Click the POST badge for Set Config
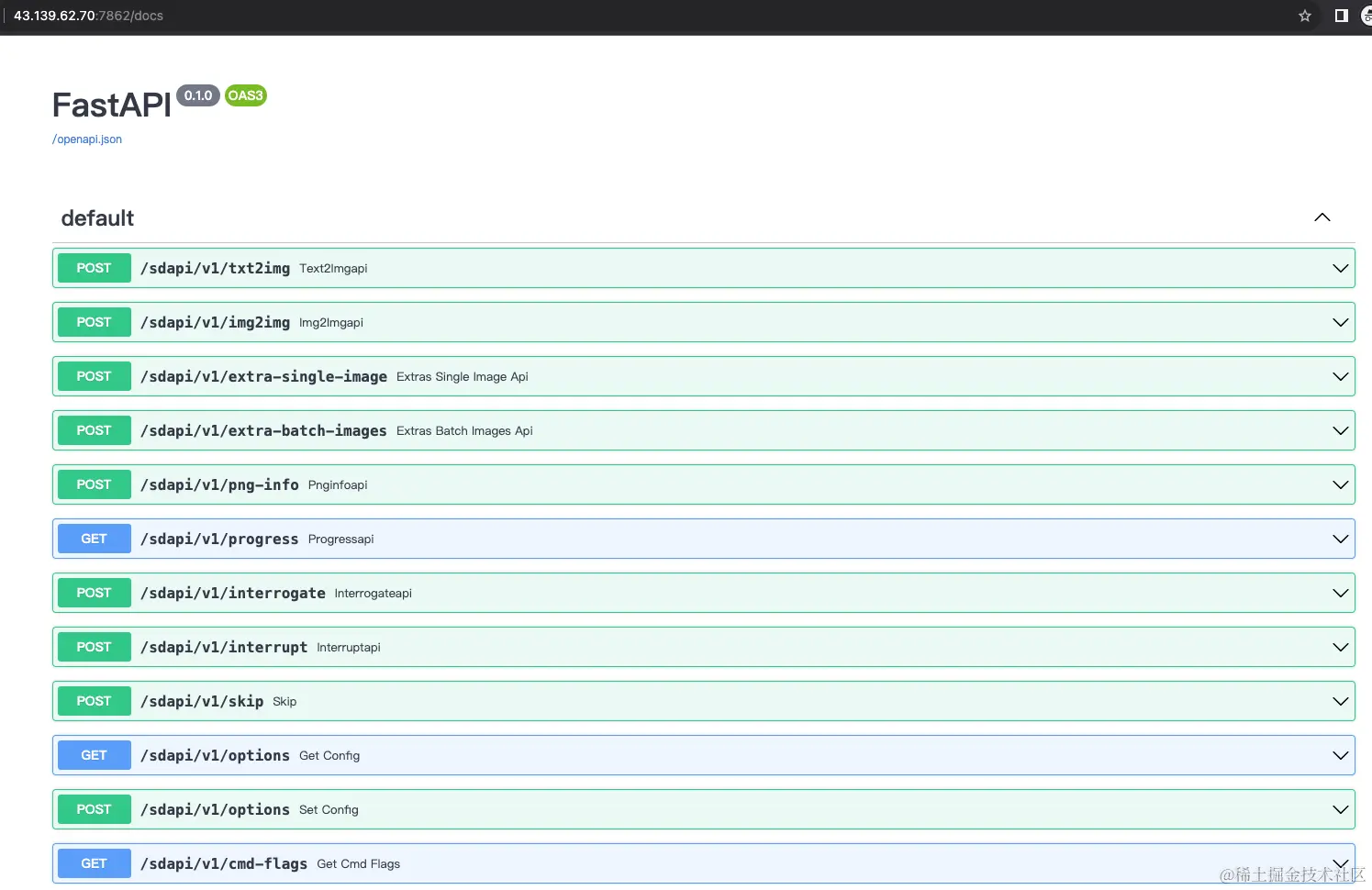 click(x=94, y=809)
